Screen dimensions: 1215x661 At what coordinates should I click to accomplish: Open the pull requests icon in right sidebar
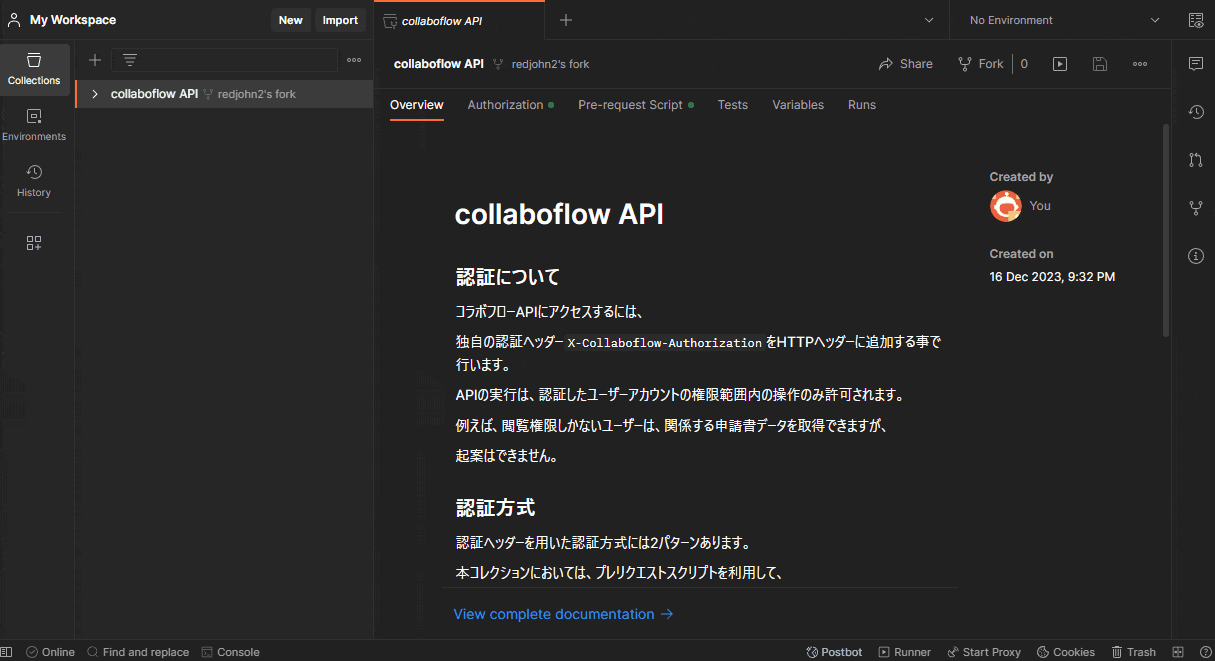coord(1196,160)
